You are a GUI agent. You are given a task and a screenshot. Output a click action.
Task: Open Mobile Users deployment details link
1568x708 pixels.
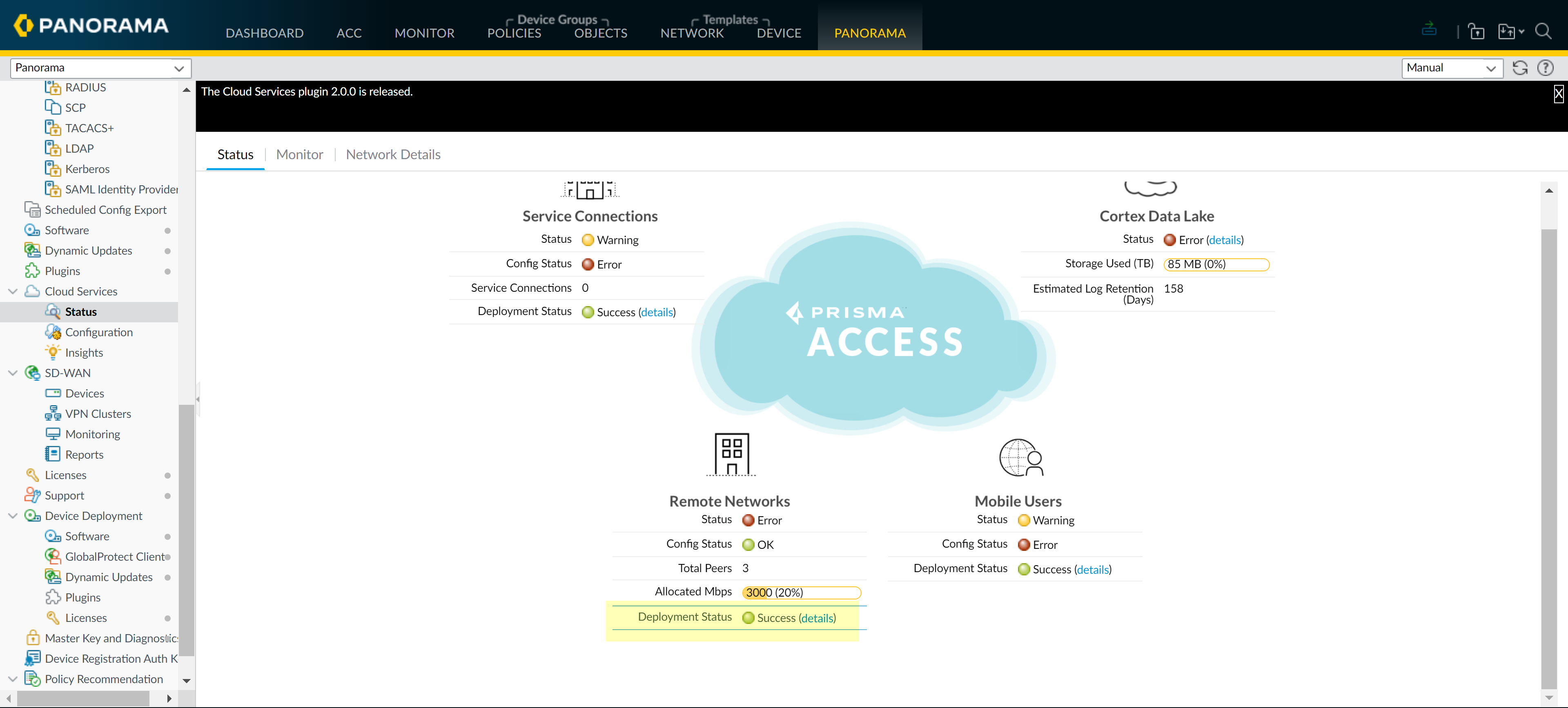pos(1093,569)
